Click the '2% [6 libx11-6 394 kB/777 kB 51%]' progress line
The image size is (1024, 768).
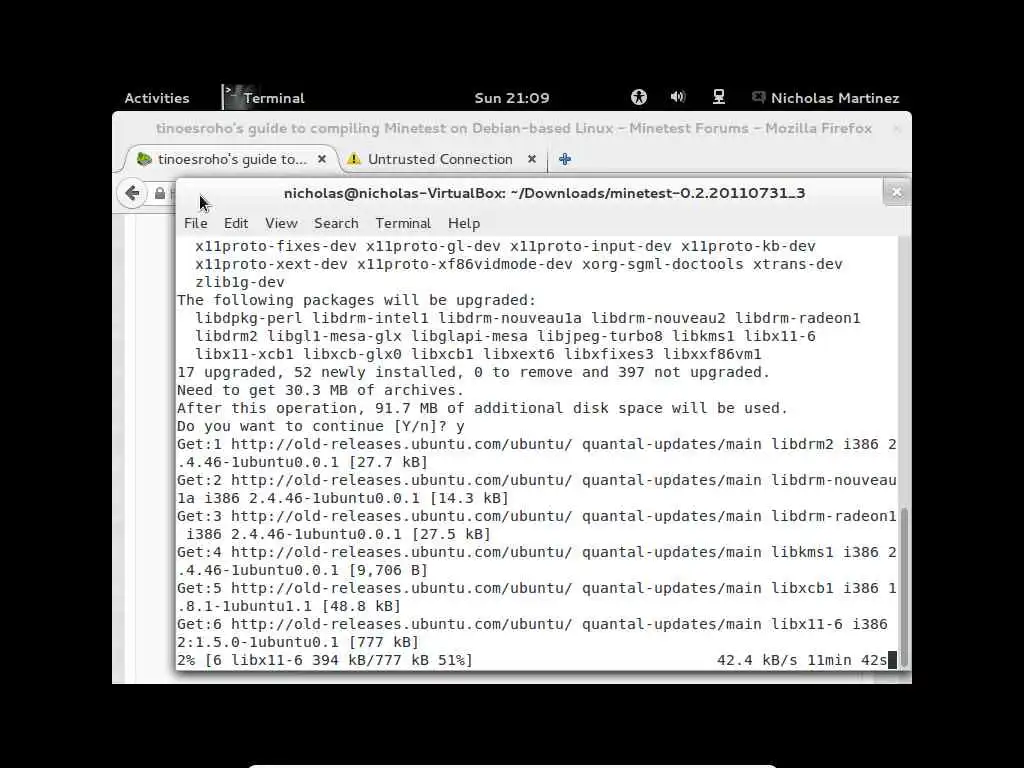click(x=325, y=660)
